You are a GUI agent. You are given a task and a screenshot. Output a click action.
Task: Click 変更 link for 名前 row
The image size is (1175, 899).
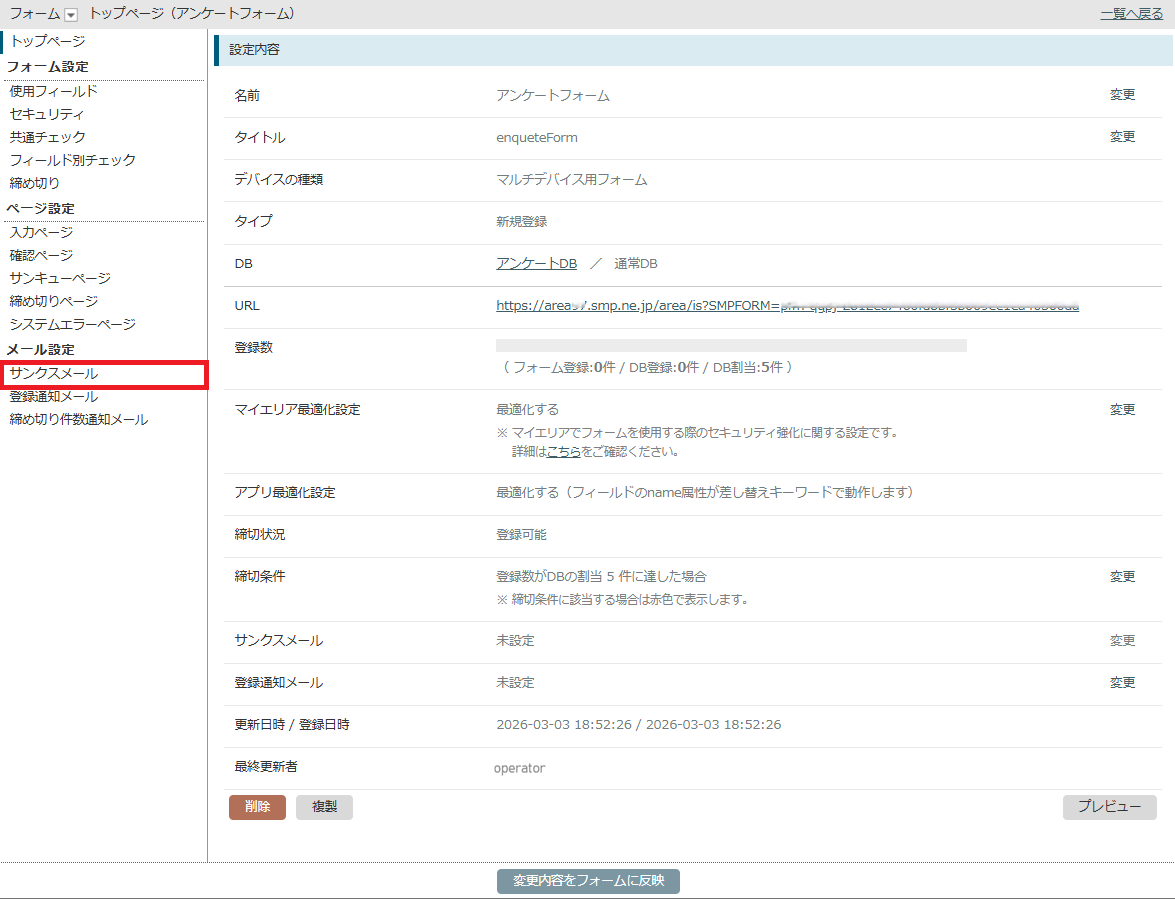pyautogui.click(x=1122, y=95)
